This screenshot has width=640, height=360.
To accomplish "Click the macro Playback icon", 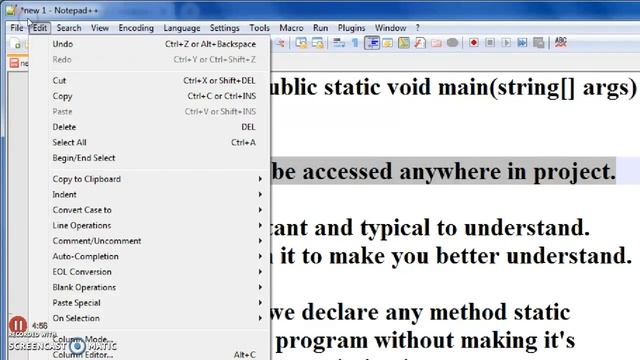I will tap(507, 43).
